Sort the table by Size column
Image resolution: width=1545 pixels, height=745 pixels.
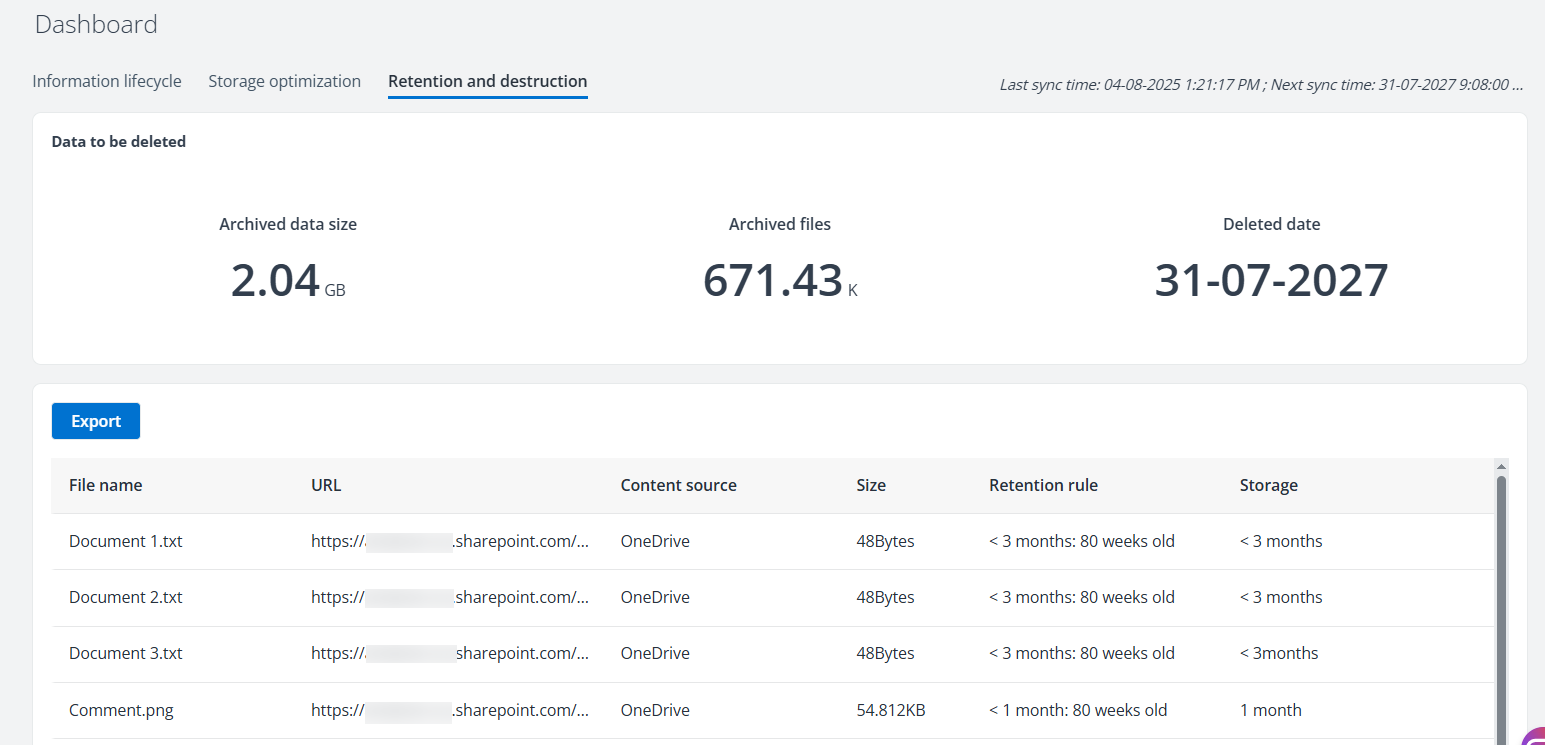(870, 485)
